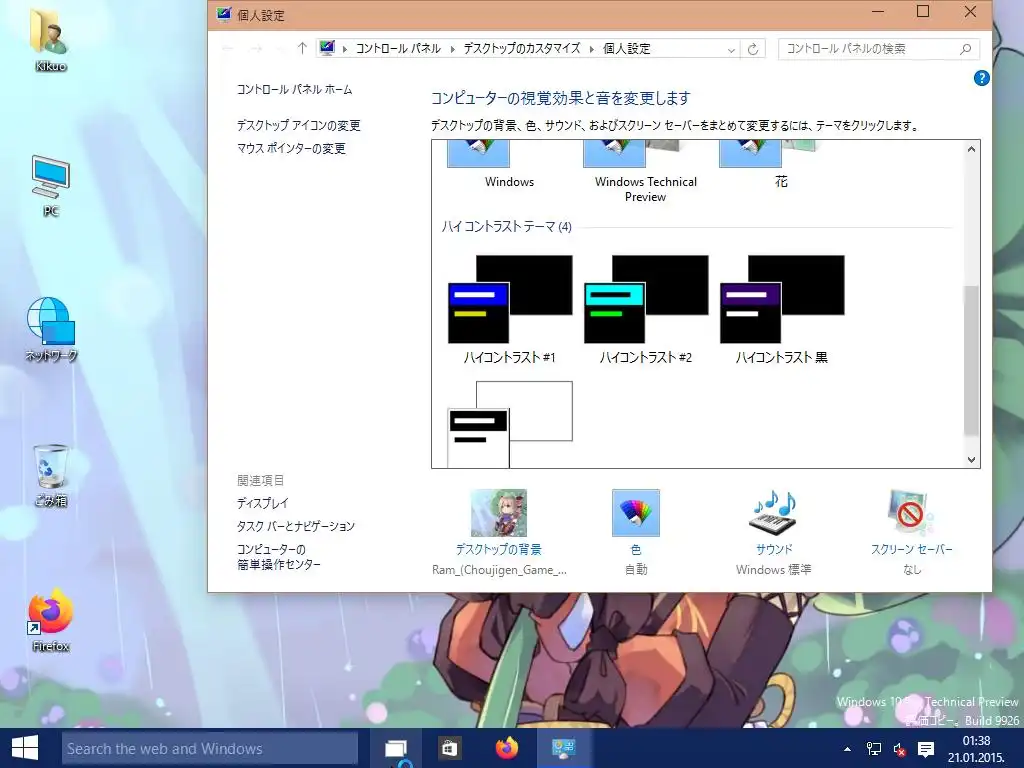Open the ネットワーク desktop icon
Viewport: 1024px width, 768px height.
click(51, 330)
